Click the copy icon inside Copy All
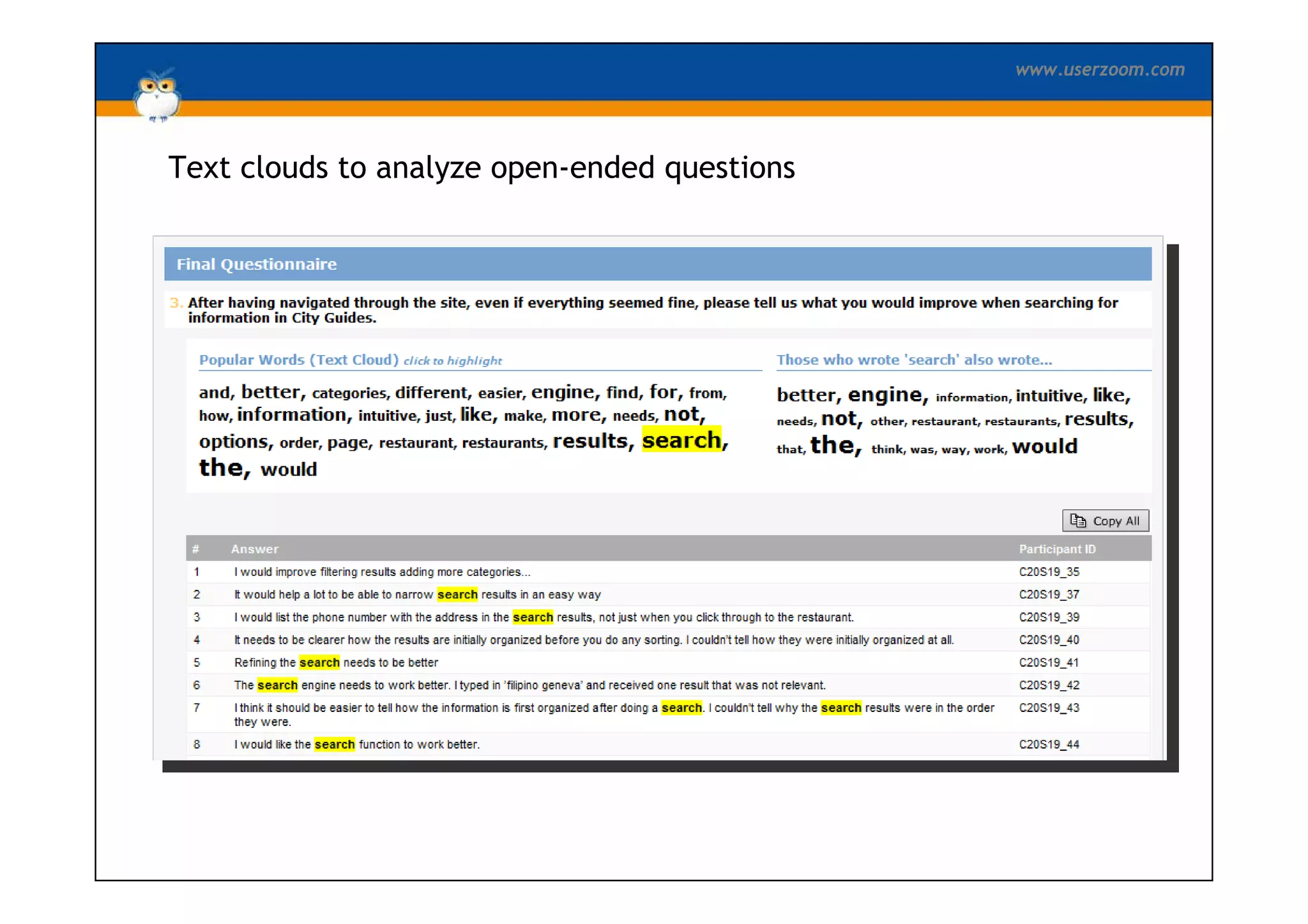This screenshot has height=924, width=1308. [1077, 520]
